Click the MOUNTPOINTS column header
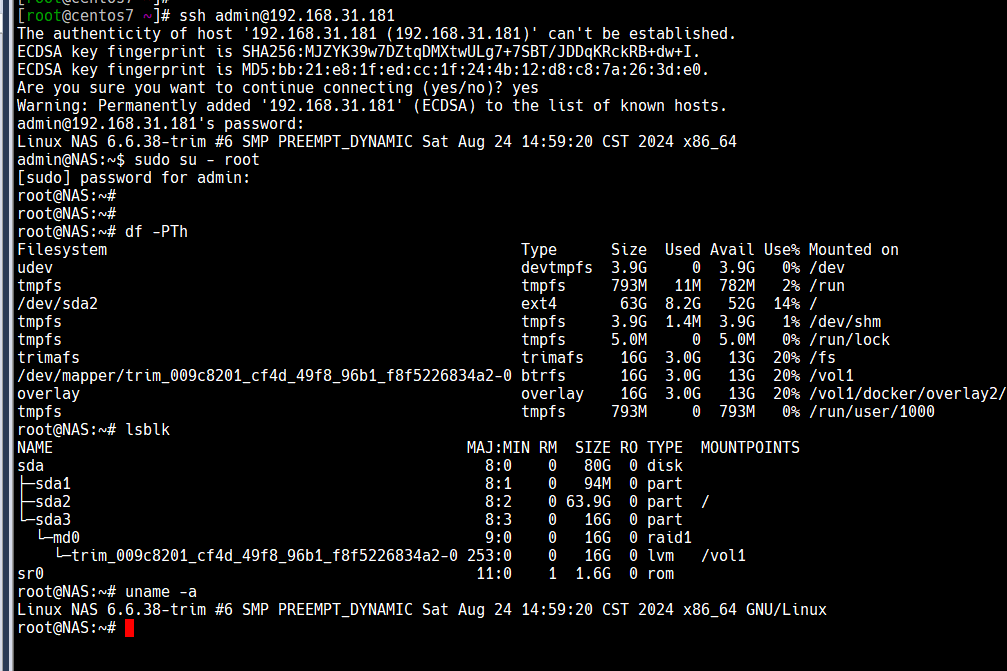The image size is (1007, 671). tap(750, 448)
